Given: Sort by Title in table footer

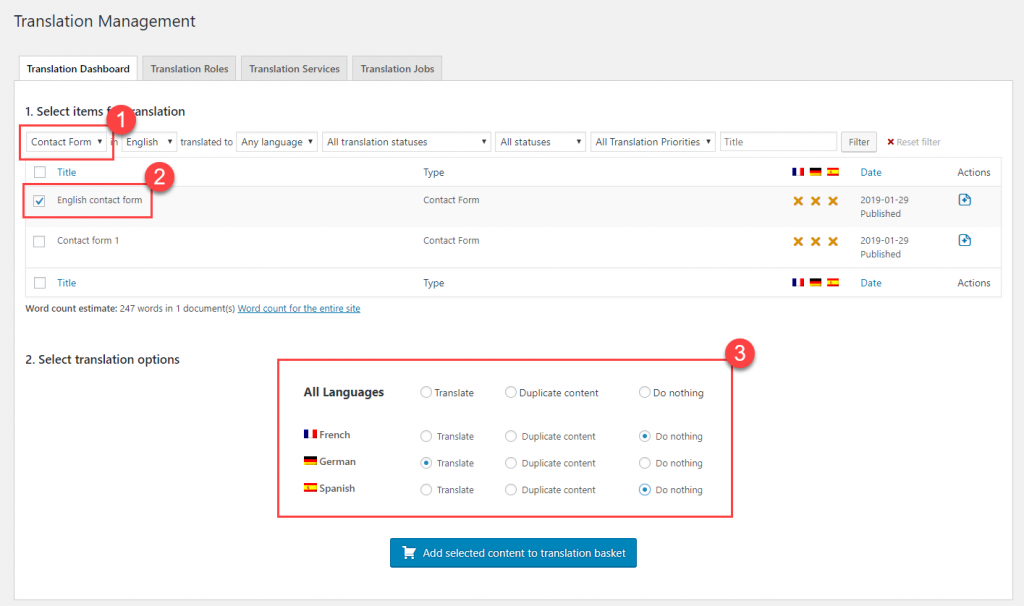Looking at the screenshot, I should click(67, 283).
